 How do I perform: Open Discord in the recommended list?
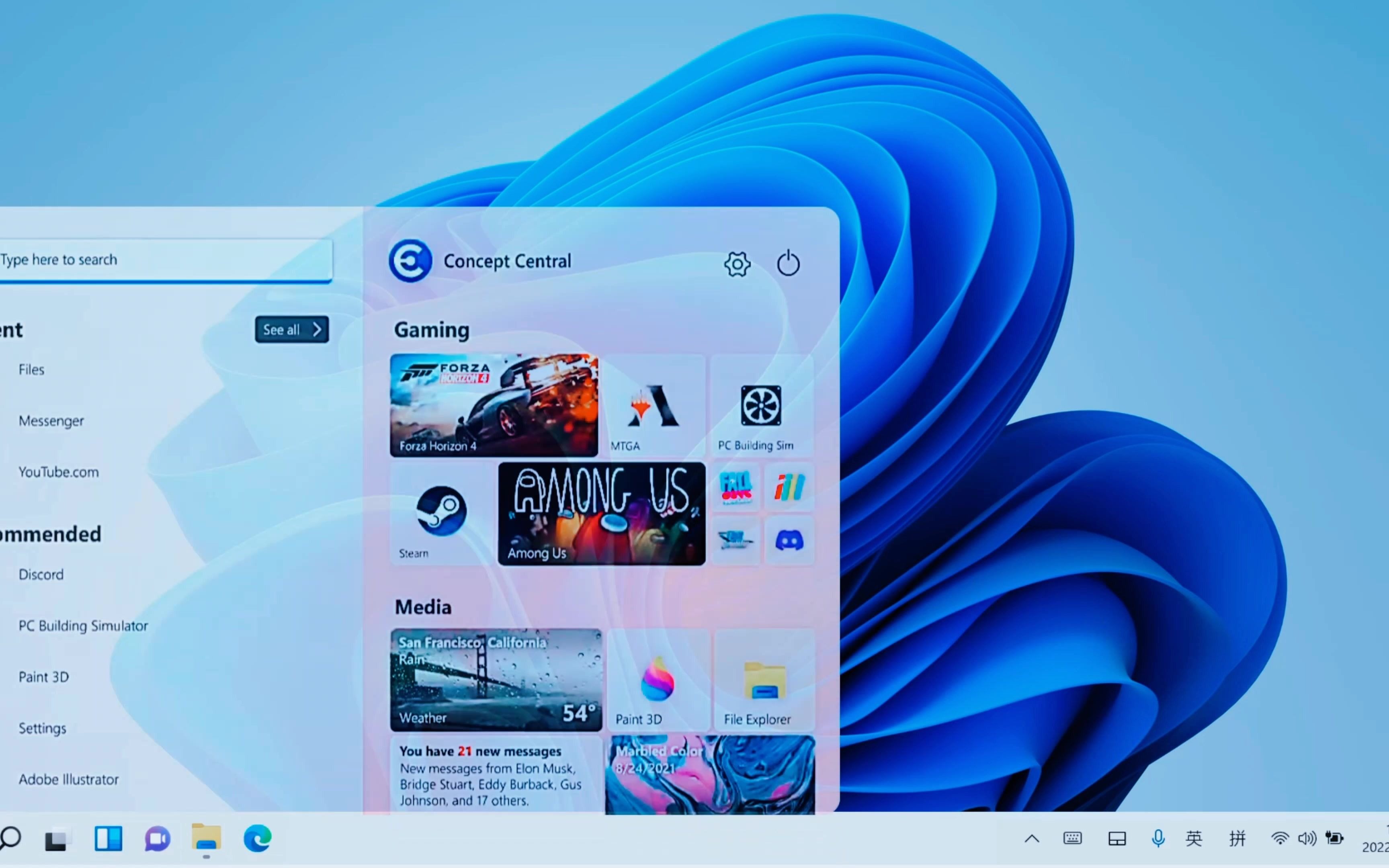(41, 575)
